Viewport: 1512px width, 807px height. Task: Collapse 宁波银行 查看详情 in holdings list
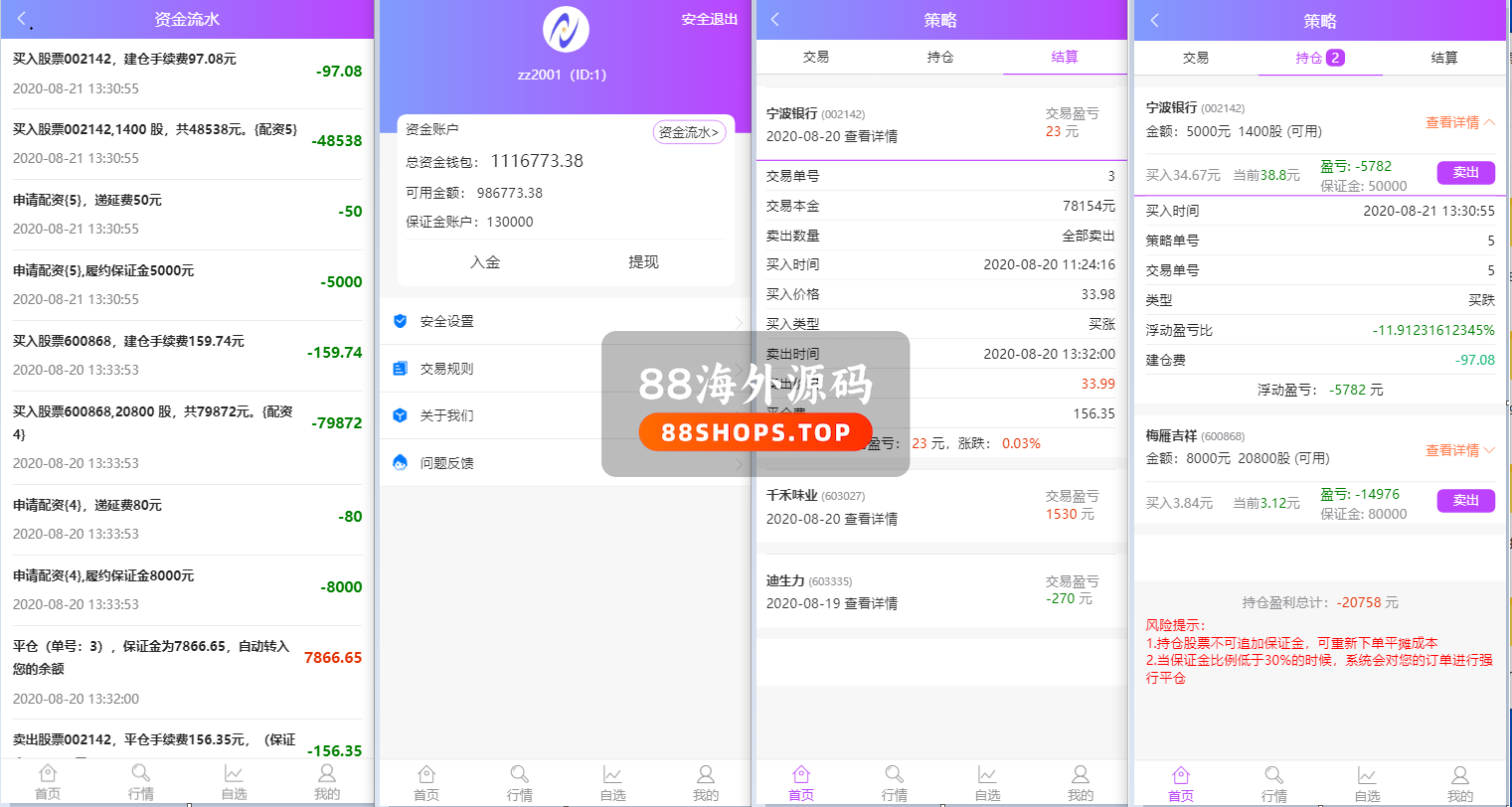[x=1459, y=122]
